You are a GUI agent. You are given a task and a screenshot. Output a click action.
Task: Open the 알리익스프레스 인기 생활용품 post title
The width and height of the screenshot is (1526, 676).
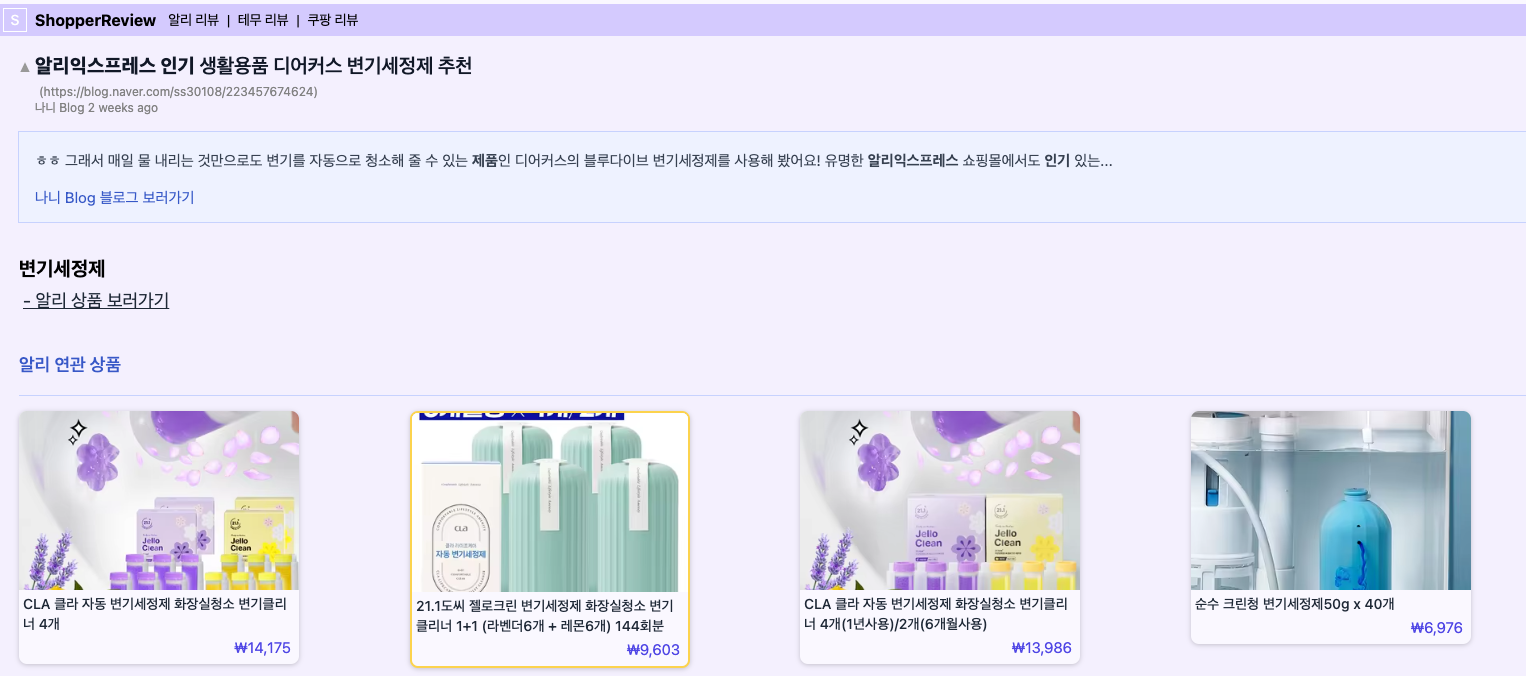coord(253,66)
